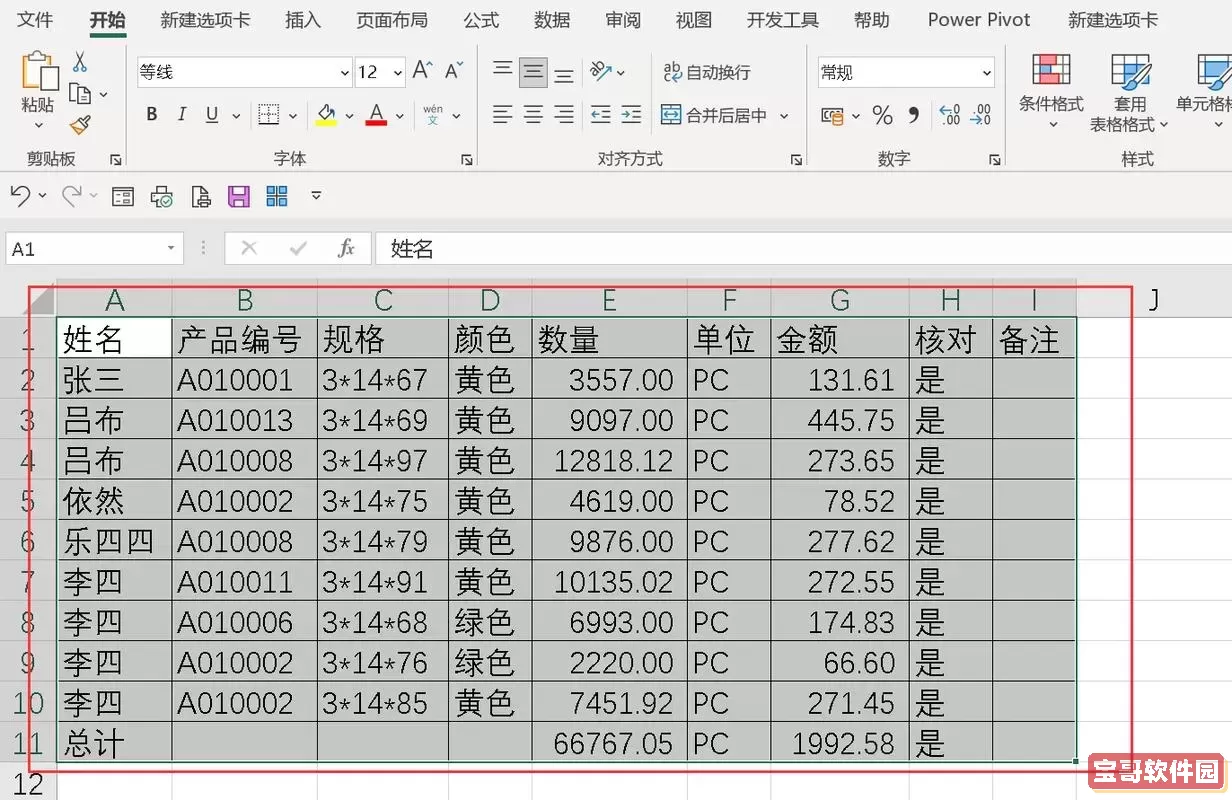The height and width of the screenshot is (800, 1232).
Task: Click the Paste clipboard icon
Action: click(39, 71)
